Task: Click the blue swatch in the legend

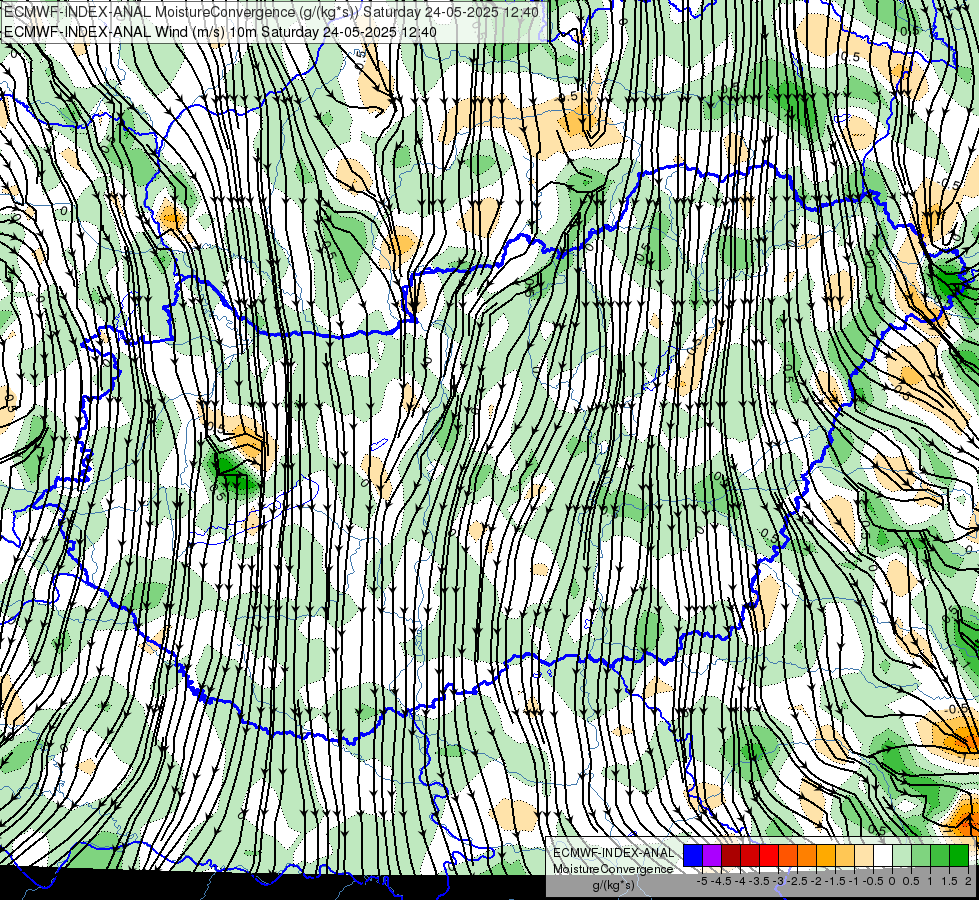Action: pyautogui.click(x=693, y=856)
